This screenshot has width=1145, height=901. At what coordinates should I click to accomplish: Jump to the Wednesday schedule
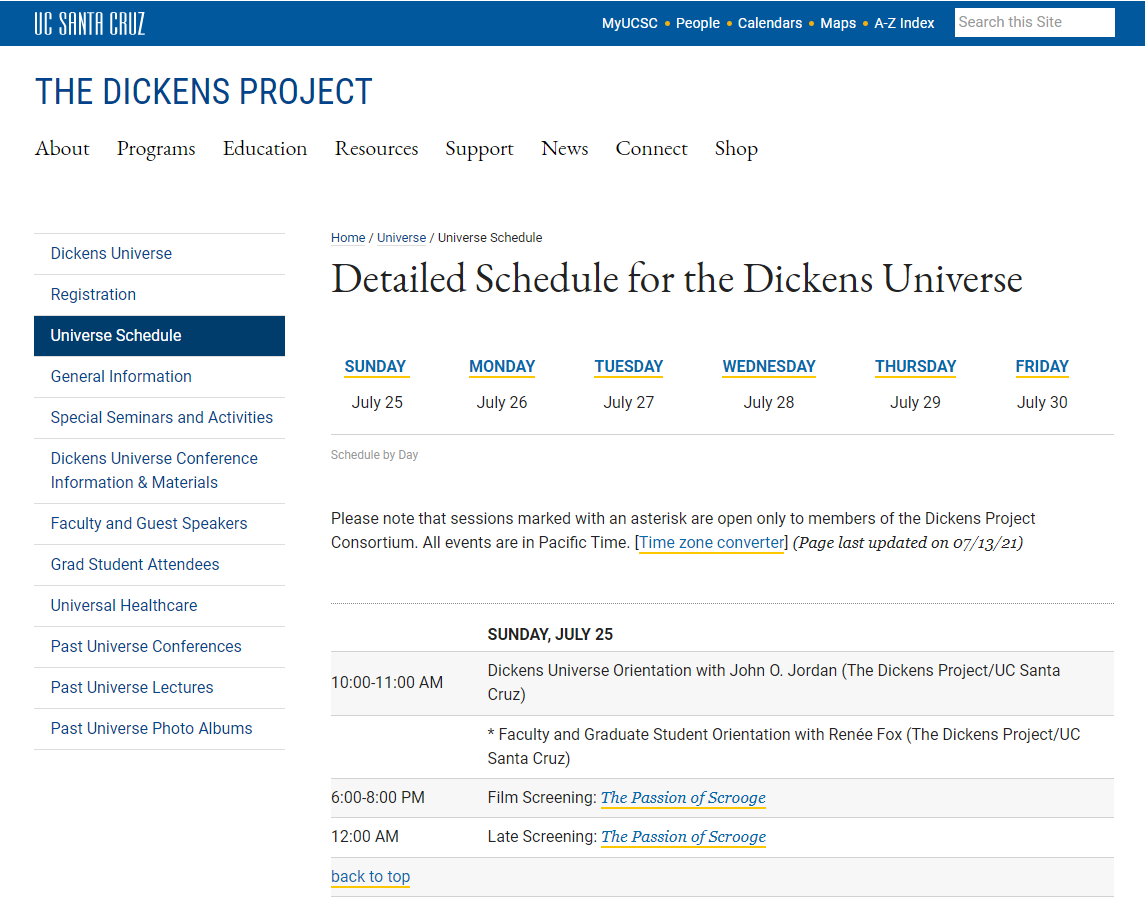click(769, 367)
